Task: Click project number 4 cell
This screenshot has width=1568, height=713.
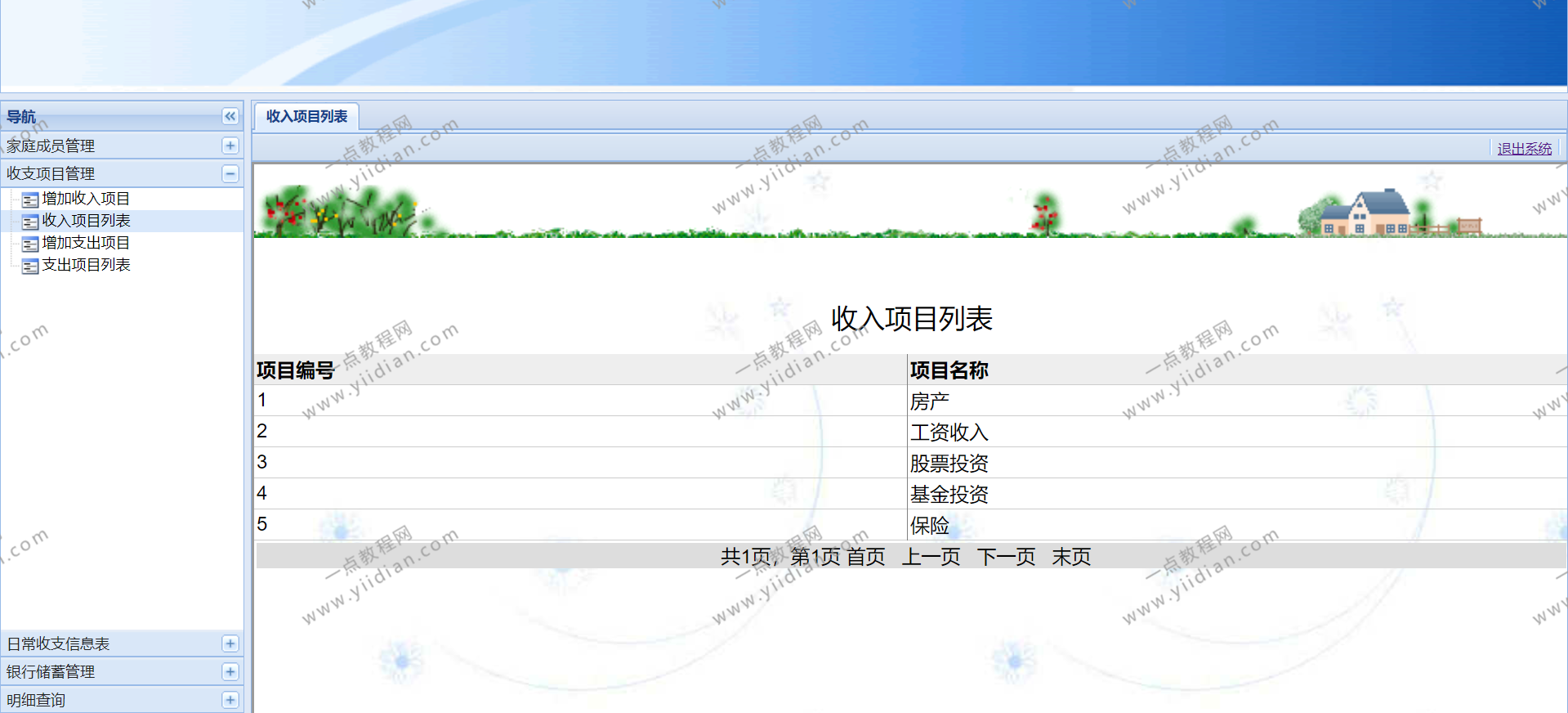Action: pyautogui.click(x=581, y=494)
